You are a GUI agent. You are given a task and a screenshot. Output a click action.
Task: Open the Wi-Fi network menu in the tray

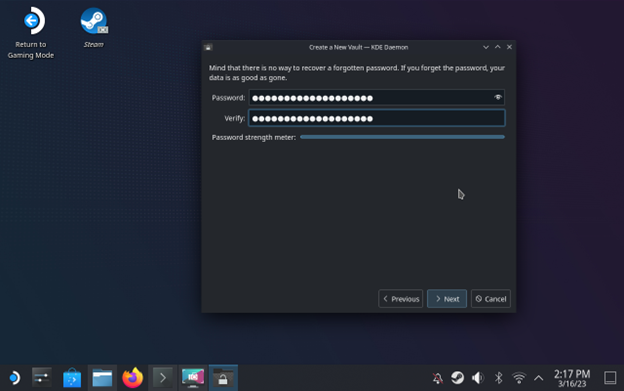519,377
